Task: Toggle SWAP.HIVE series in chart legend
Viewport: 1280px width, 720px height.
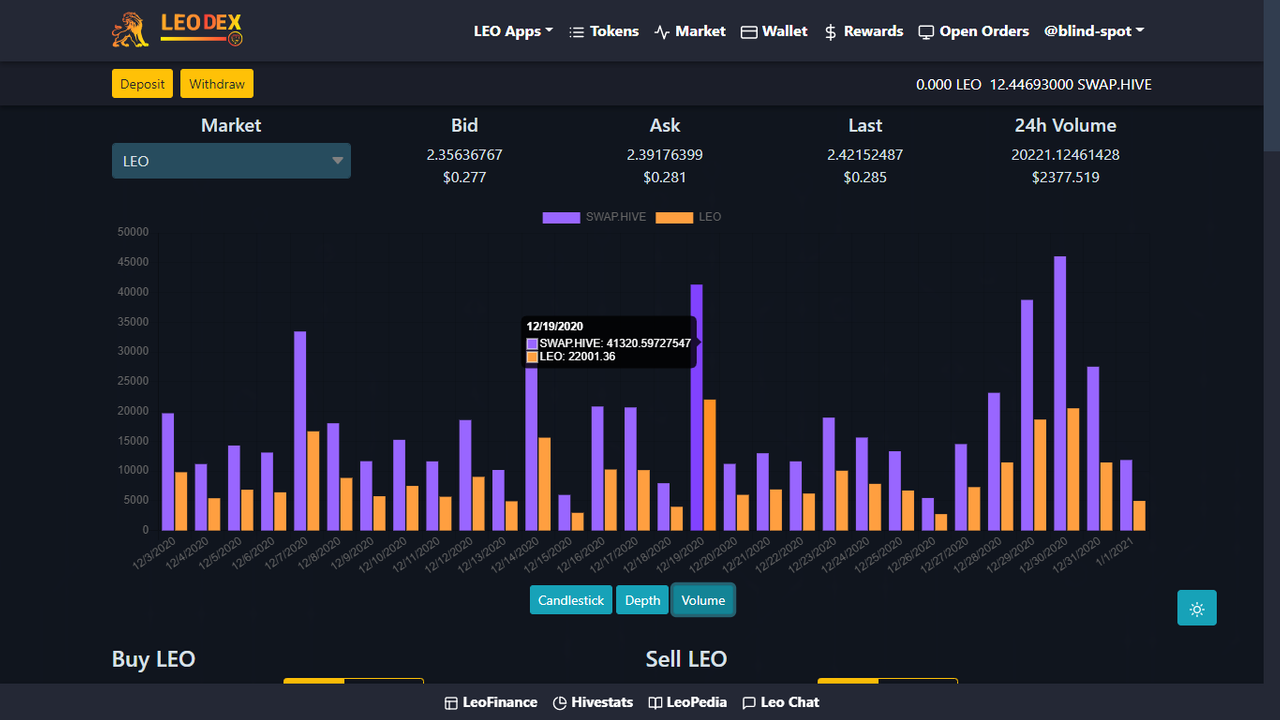Action: 594,217
